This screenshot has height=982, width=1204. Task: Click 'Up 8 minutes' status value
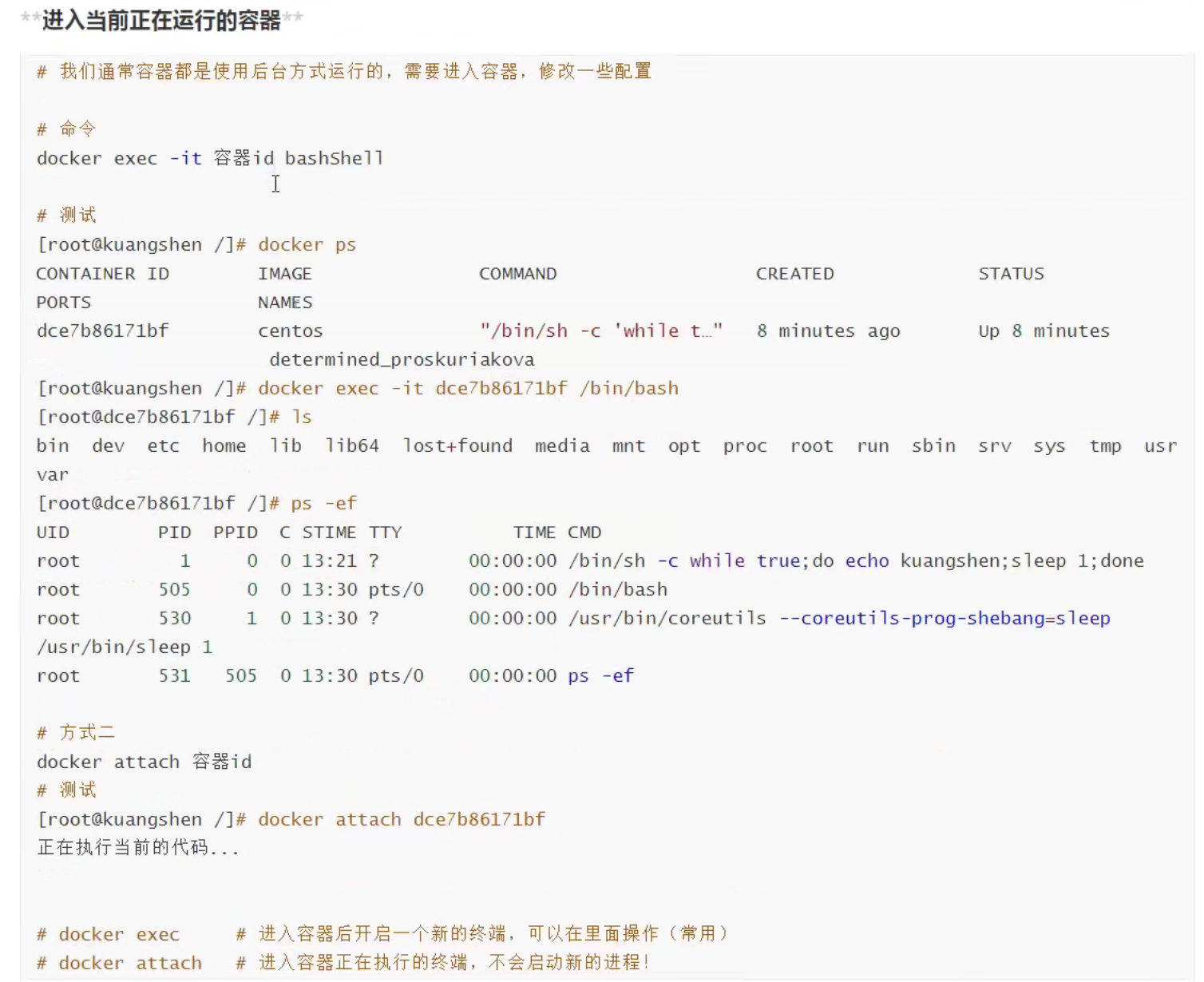(x=1044, y=331)
